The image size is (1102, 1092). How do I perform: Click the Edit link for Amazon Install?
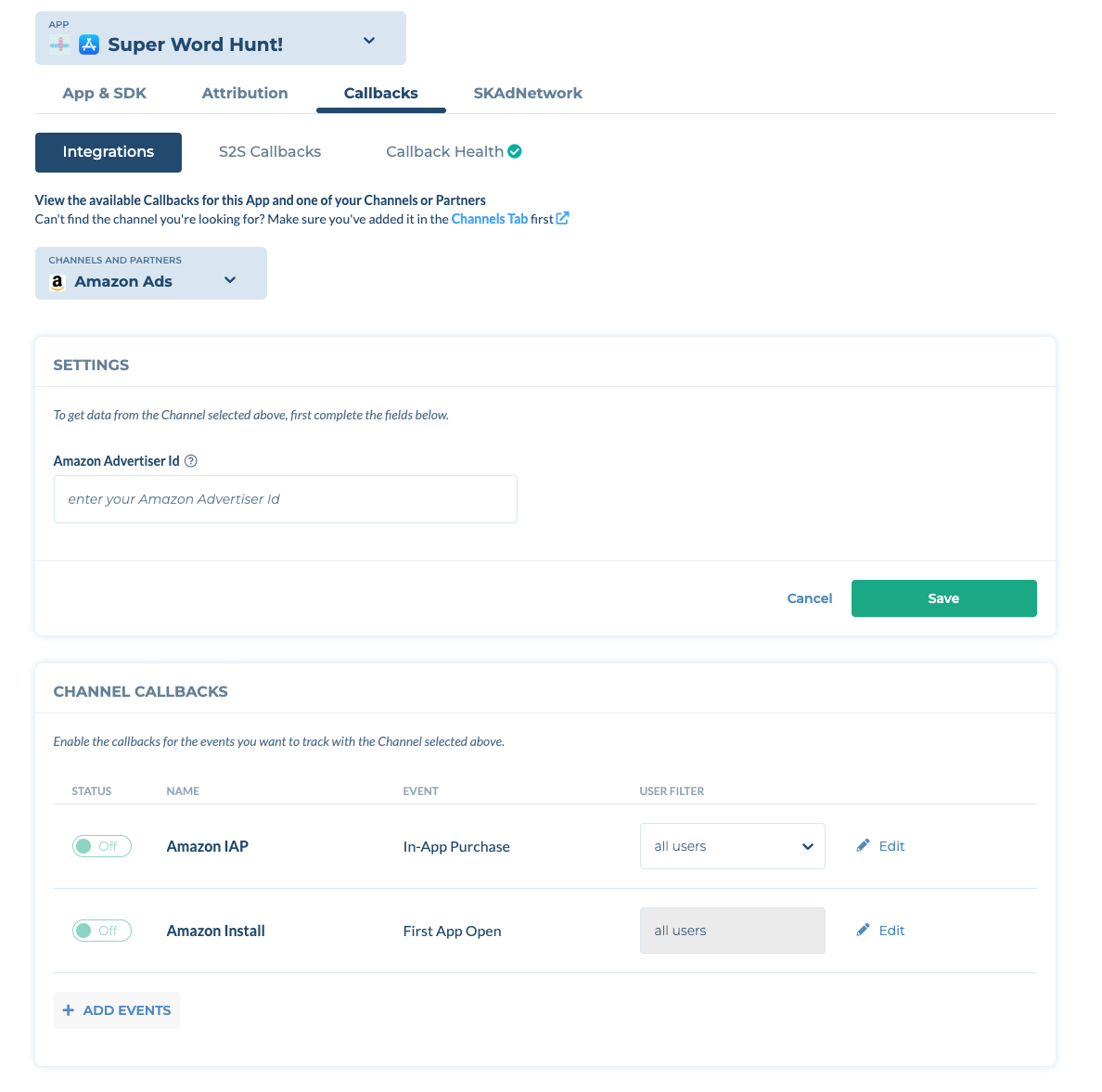pyautogui.click(x=891, y=931)
